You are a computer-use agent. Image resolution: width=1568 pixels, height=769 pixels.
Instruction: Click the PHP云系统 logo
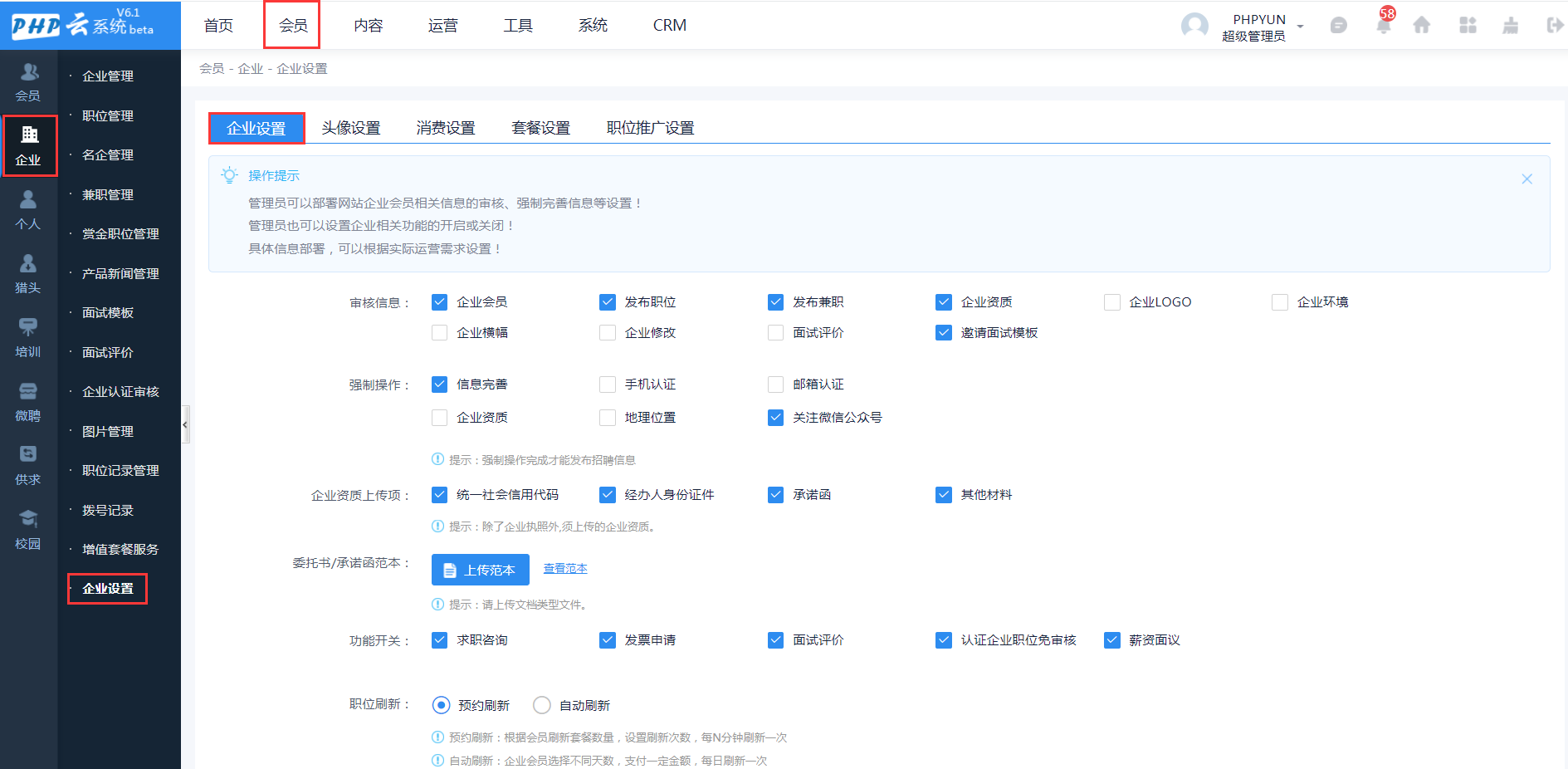83,25
